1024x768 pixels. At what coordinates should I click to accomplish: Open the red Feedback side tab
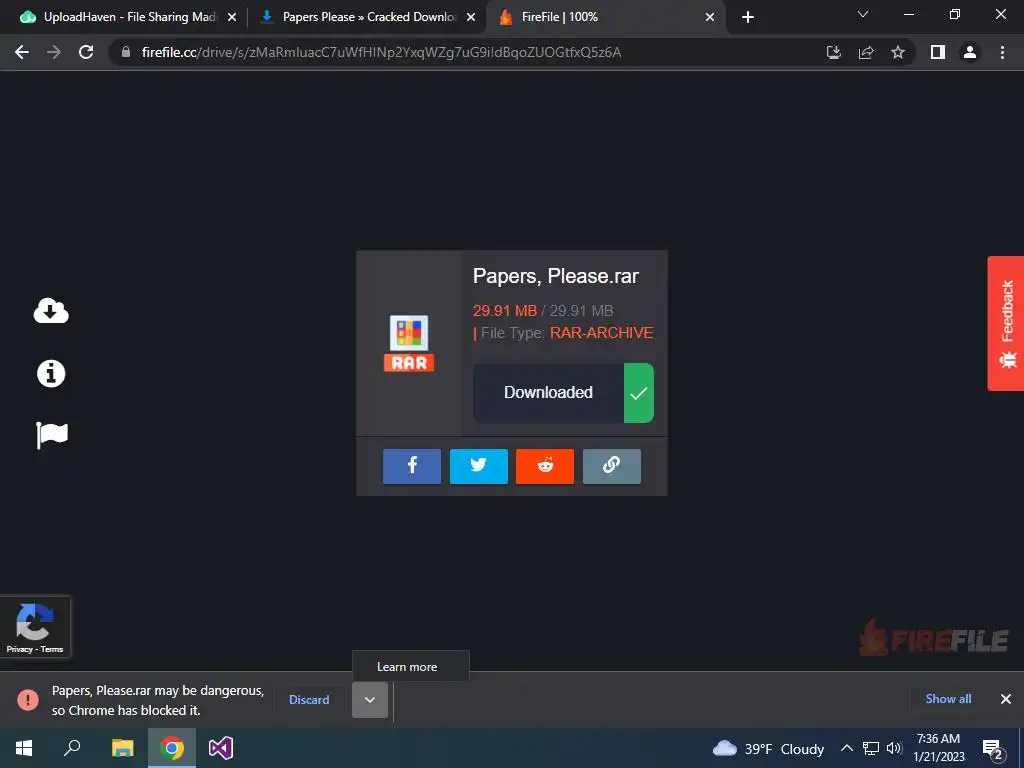[1006, 323]
